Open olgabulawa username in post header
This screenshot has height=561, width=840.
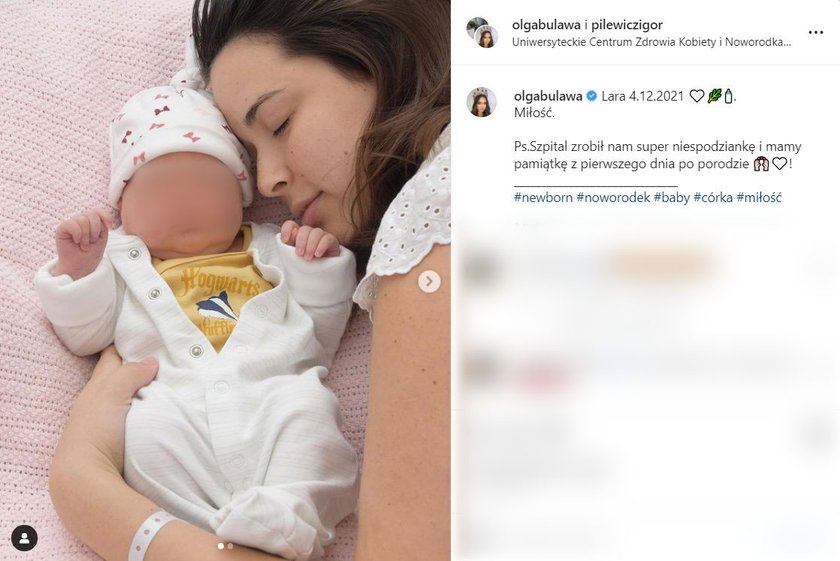[546, 25]
